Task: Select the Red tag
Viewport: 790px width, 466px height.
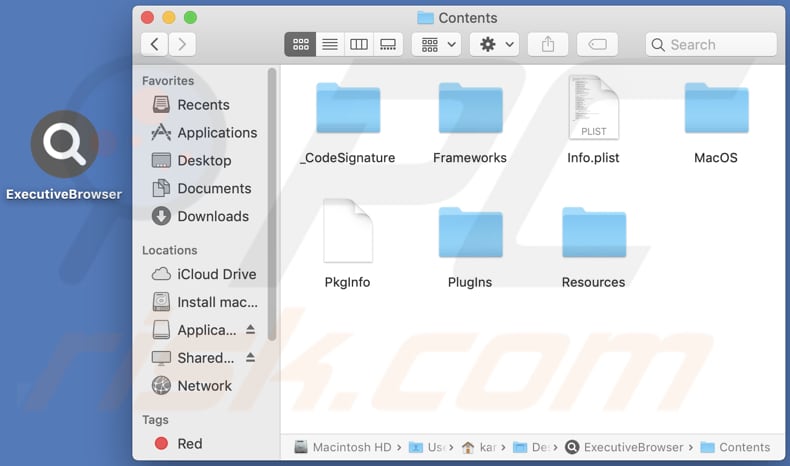Action: click(x=178, y=443)
